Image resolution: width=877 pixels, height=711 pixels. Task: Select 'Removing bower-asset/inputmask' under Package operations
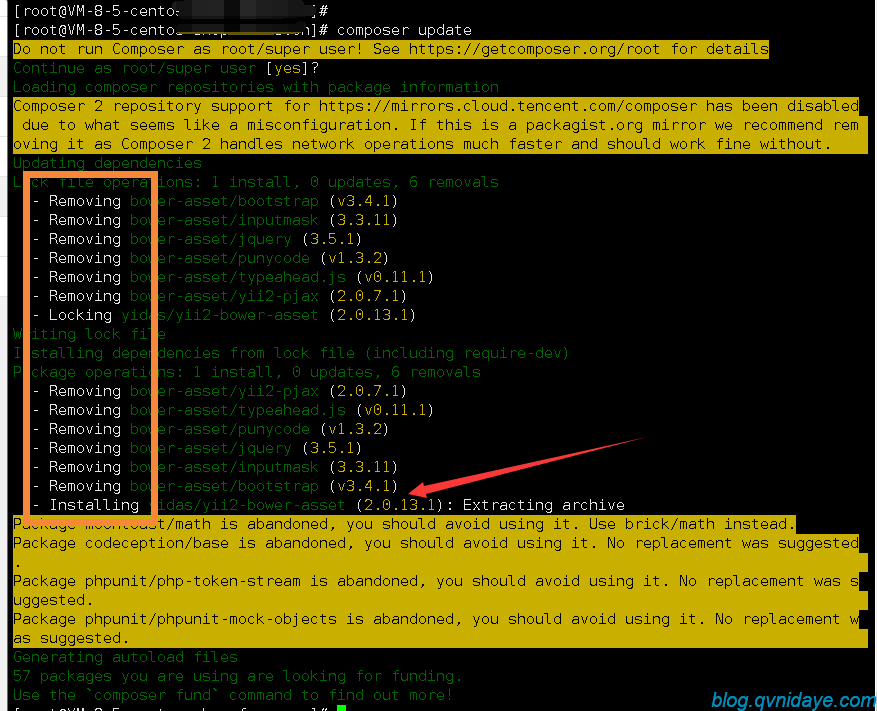click(x=215, y=468)
